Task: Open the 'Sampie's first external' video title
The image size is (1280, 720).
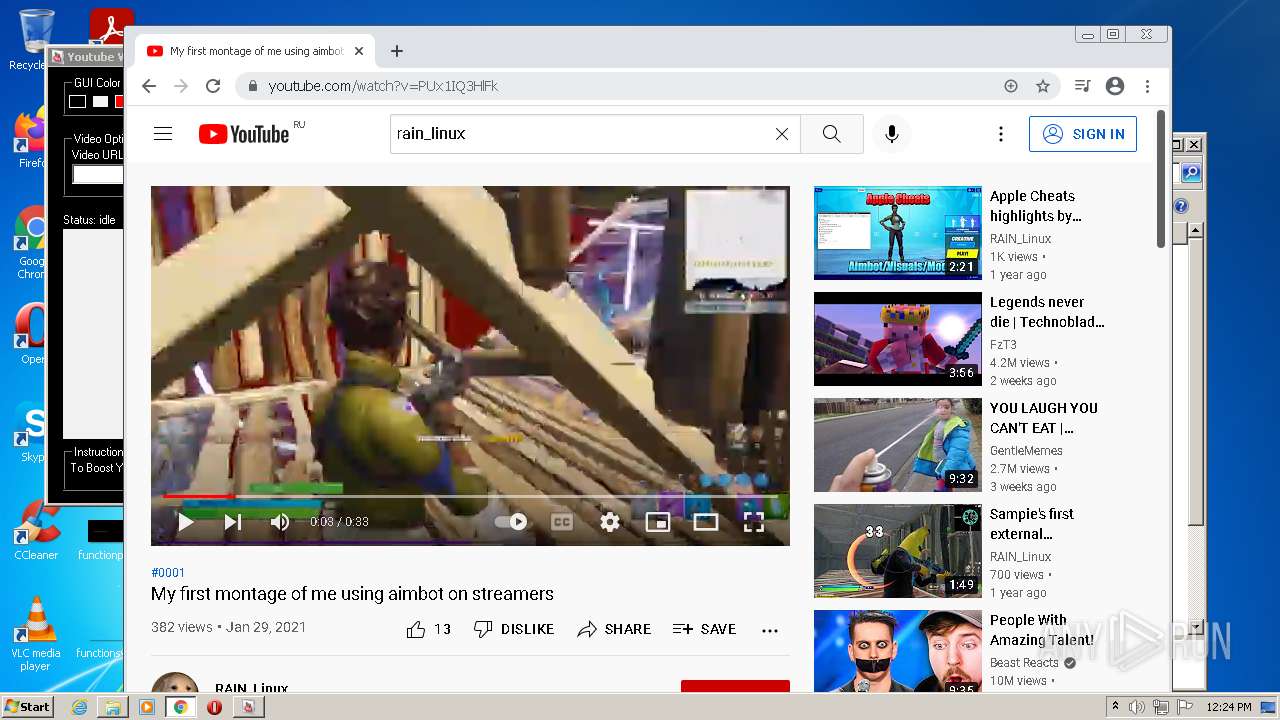Action: (1032, 524)
